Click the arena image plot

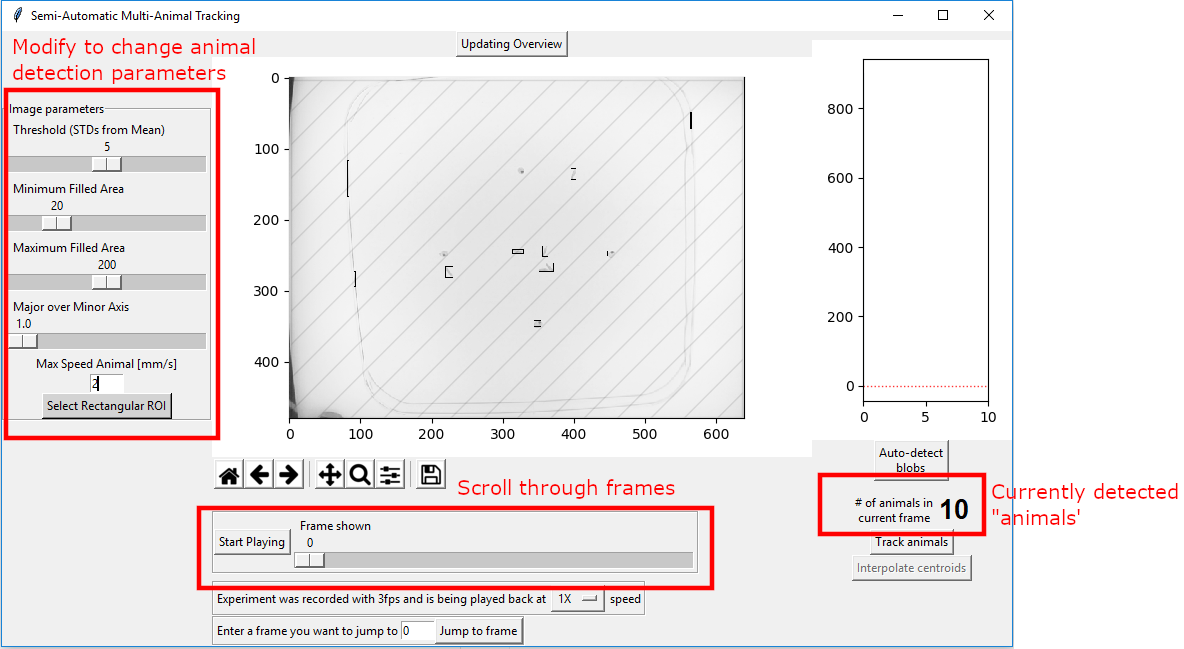tap(517, 248)
